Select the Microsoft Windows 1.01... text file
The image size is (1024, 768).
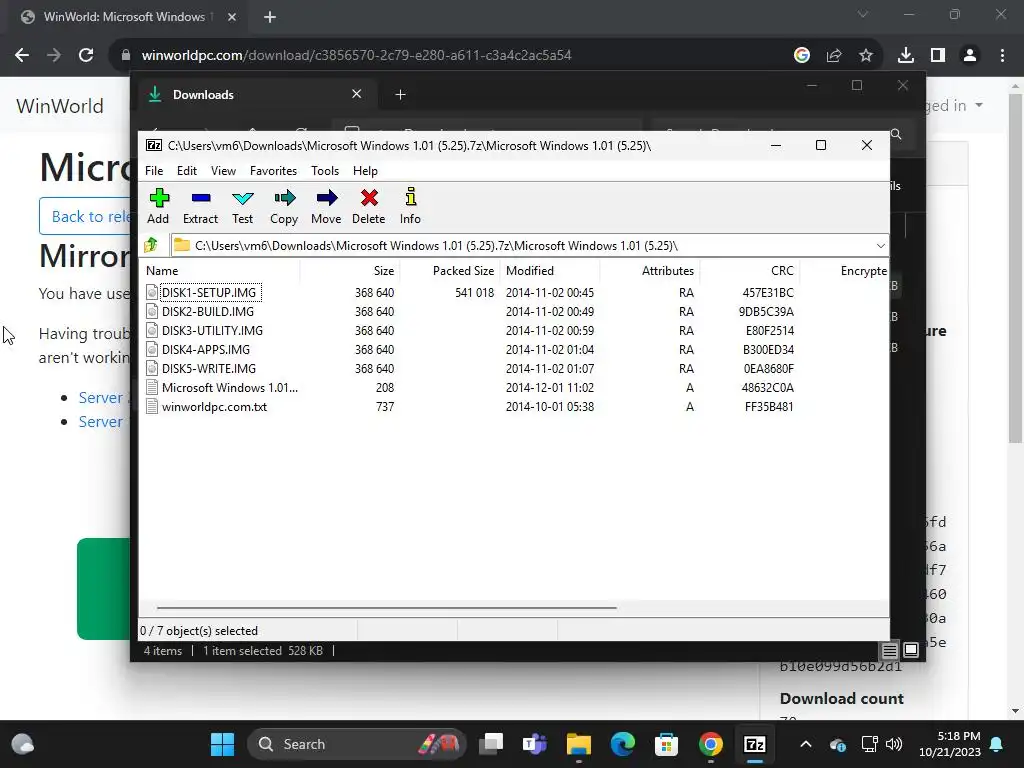(230, 387)
